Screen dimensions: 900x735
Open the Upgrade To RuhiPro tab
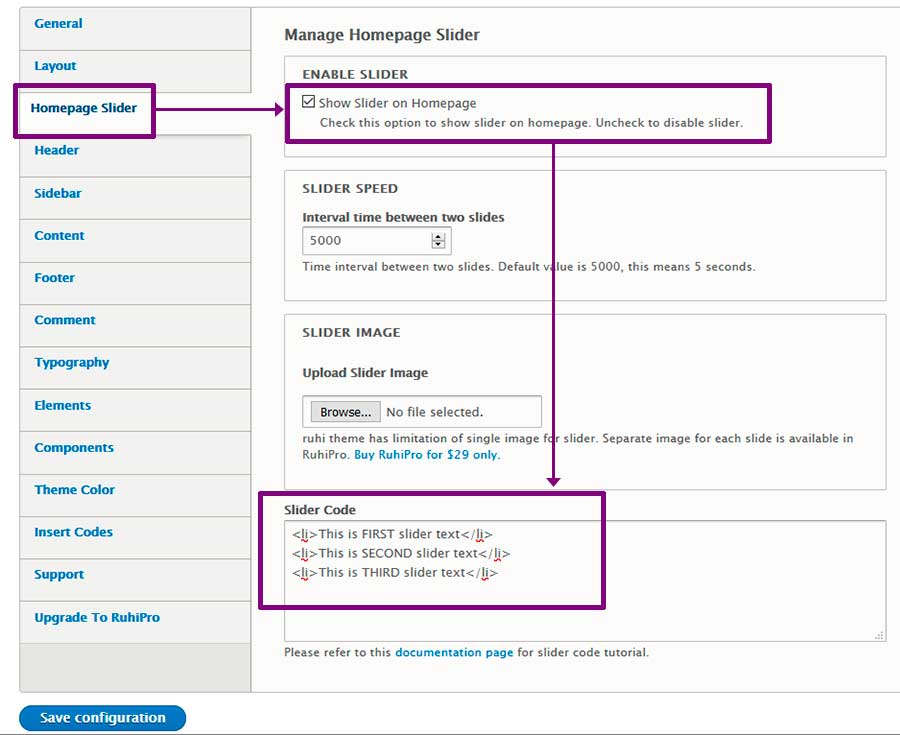click(97, 617)
